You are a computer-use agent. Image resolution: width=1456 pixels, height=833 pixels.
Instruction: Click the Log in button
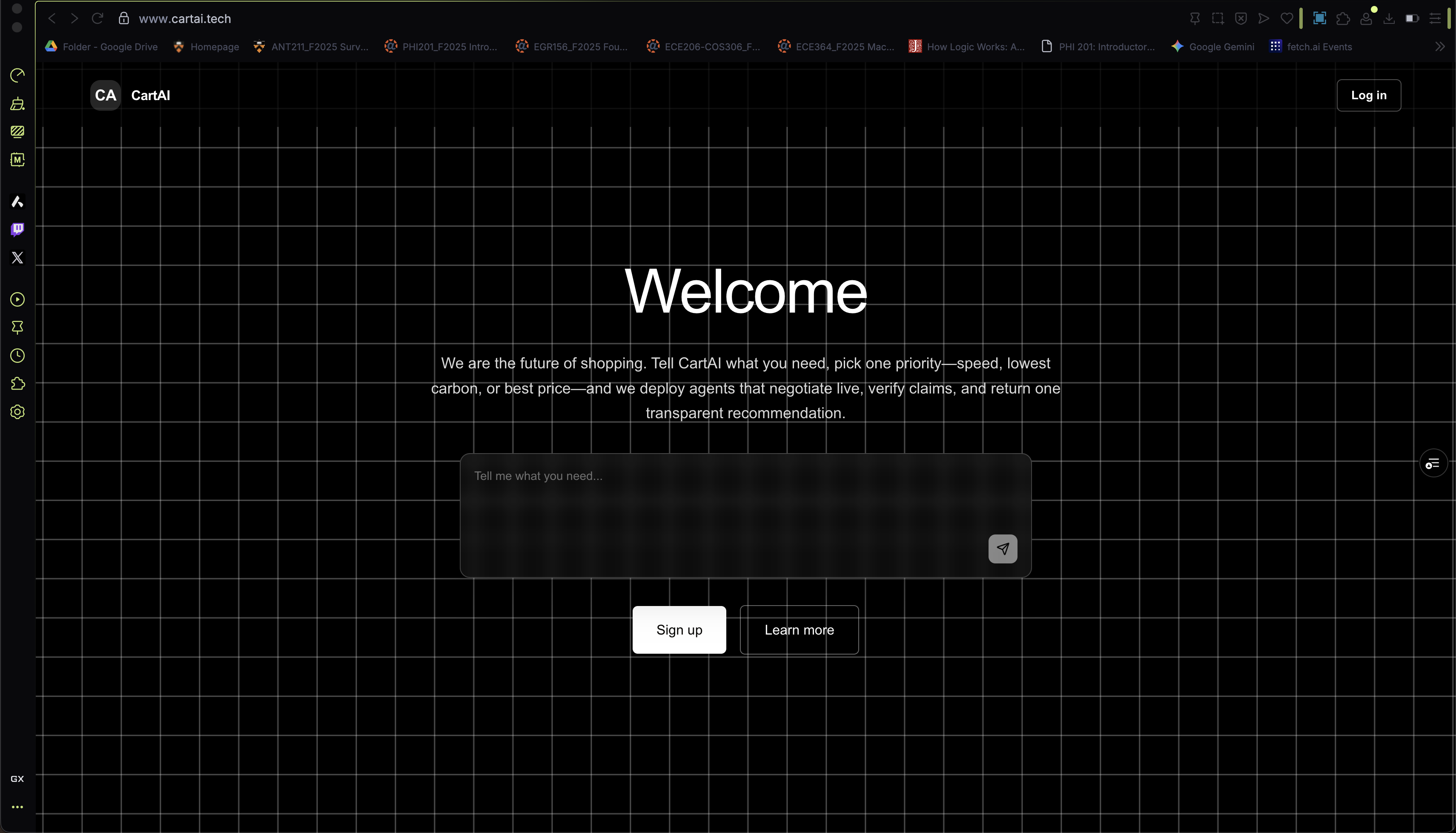(x=1368, y=95)
